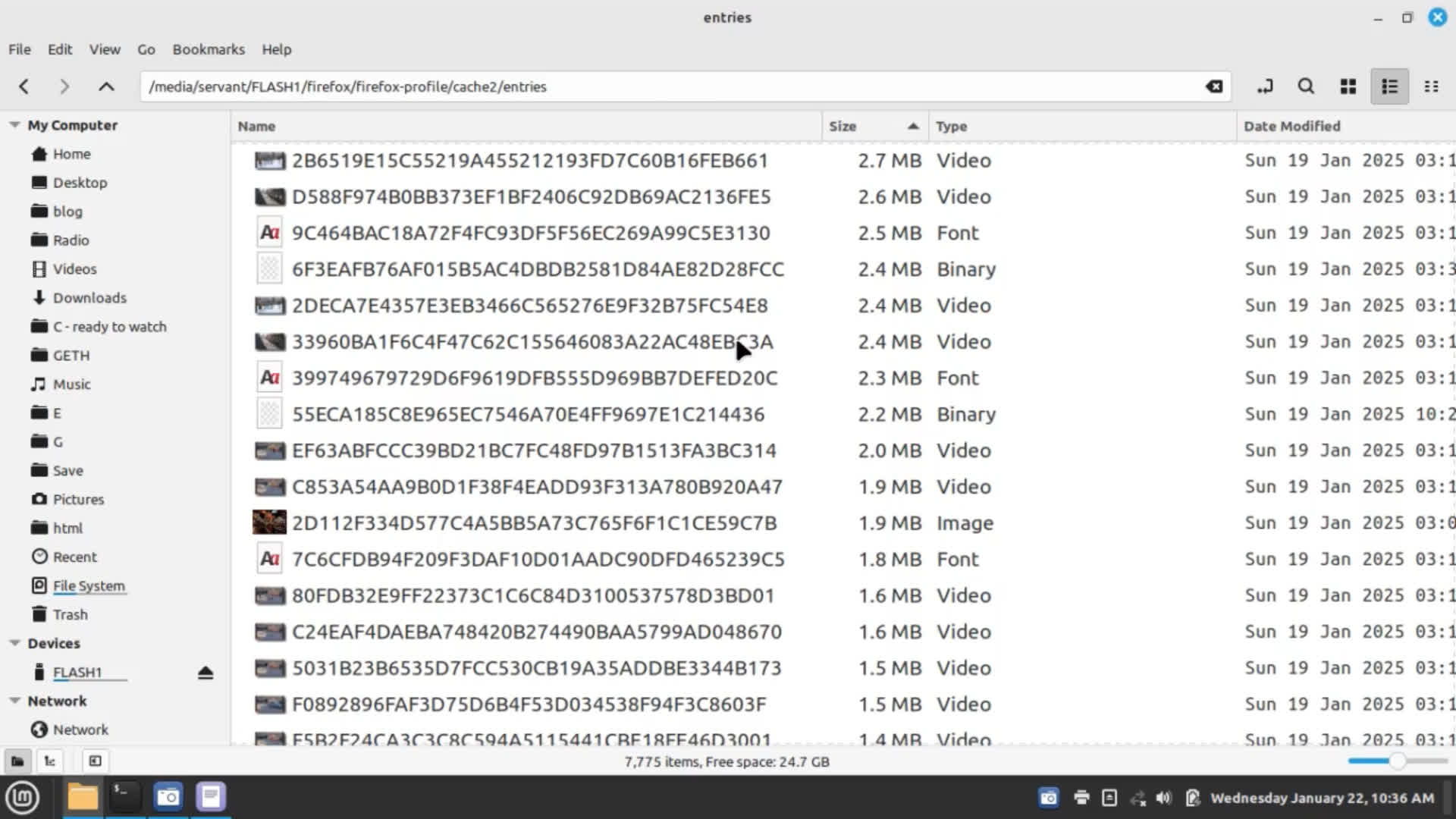Switch to compact view
The height and width of the screenshot is (819, 1456).
(1431, 86)
